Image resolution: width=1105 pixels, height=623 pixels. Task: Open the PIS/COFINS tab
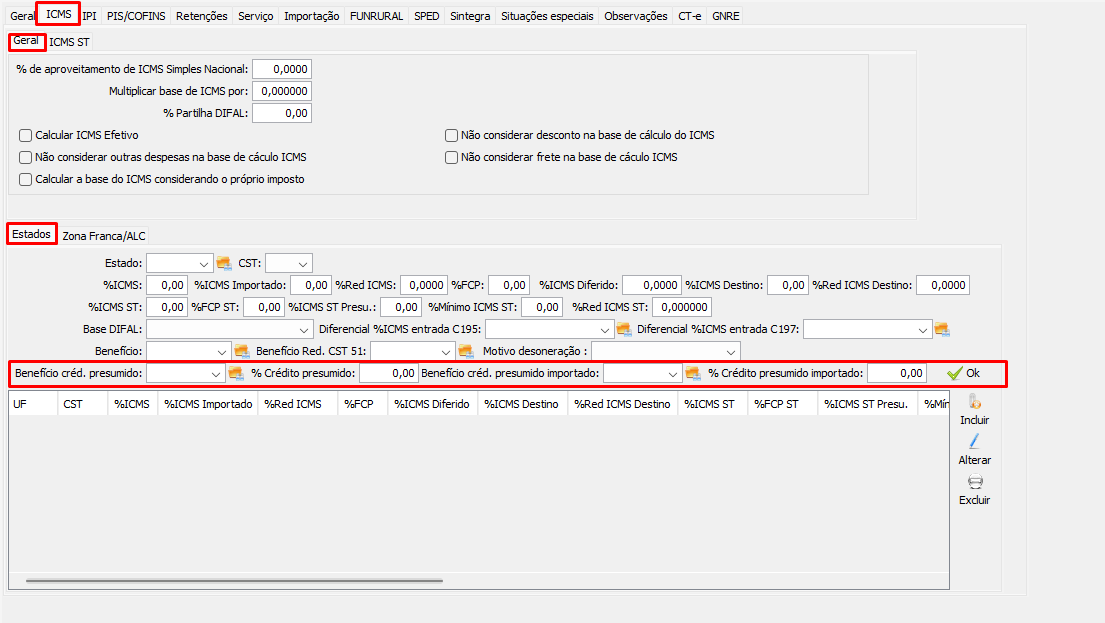click(136, 16)
